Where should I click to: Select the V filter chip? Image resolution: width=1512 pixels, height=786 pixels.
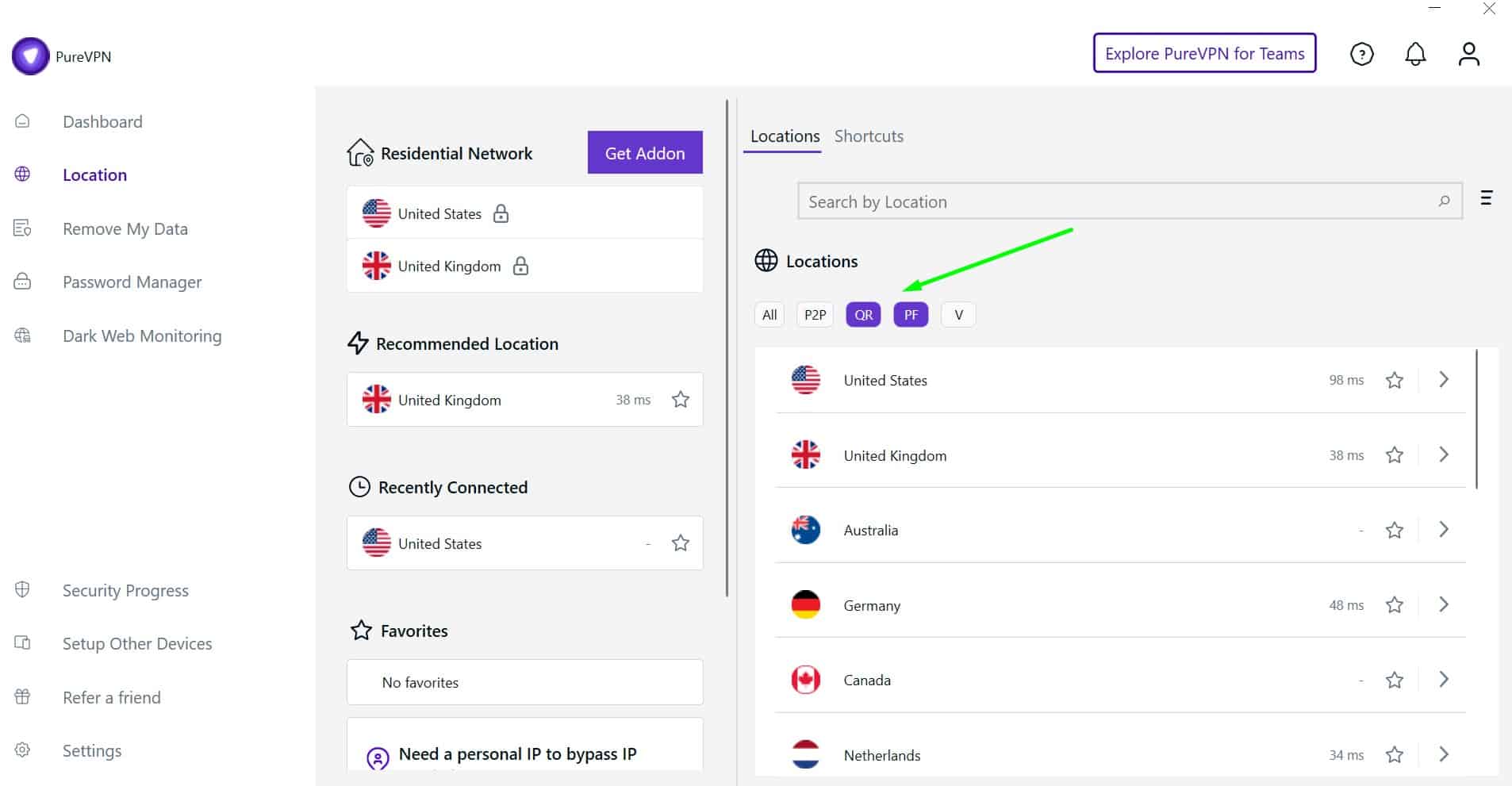[958, 315]
